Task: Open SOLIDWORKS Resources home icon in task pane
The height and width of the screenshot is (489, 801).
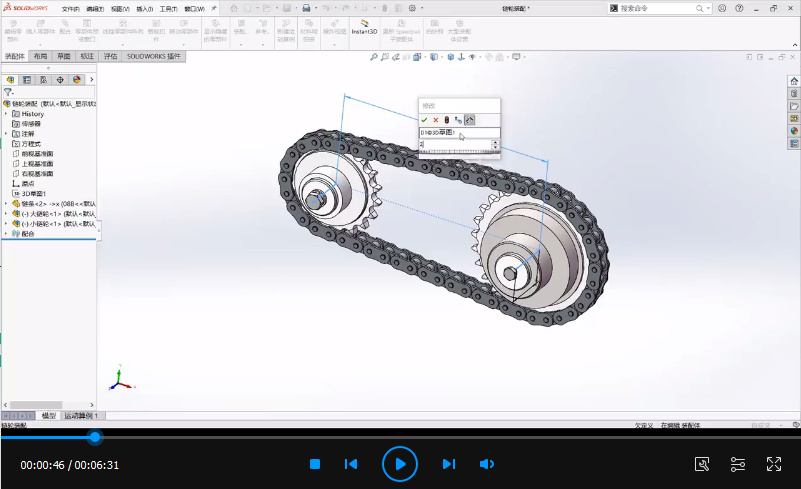Action: [794, 82]
